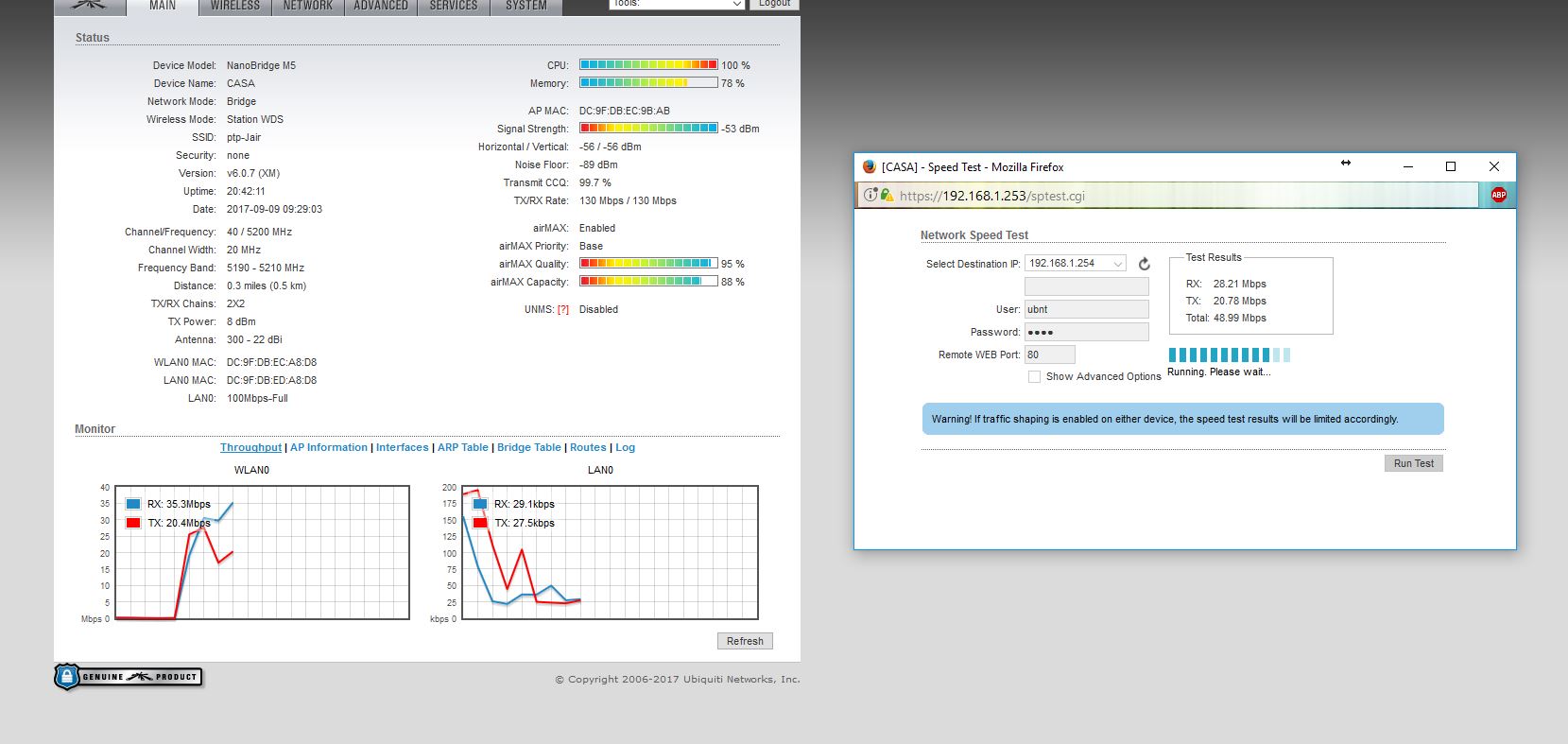This screenshot has height=744, width=1568.
Task: Click the blue RX legend box on WLAN0 graph
Action: click(x=133, y=504)
